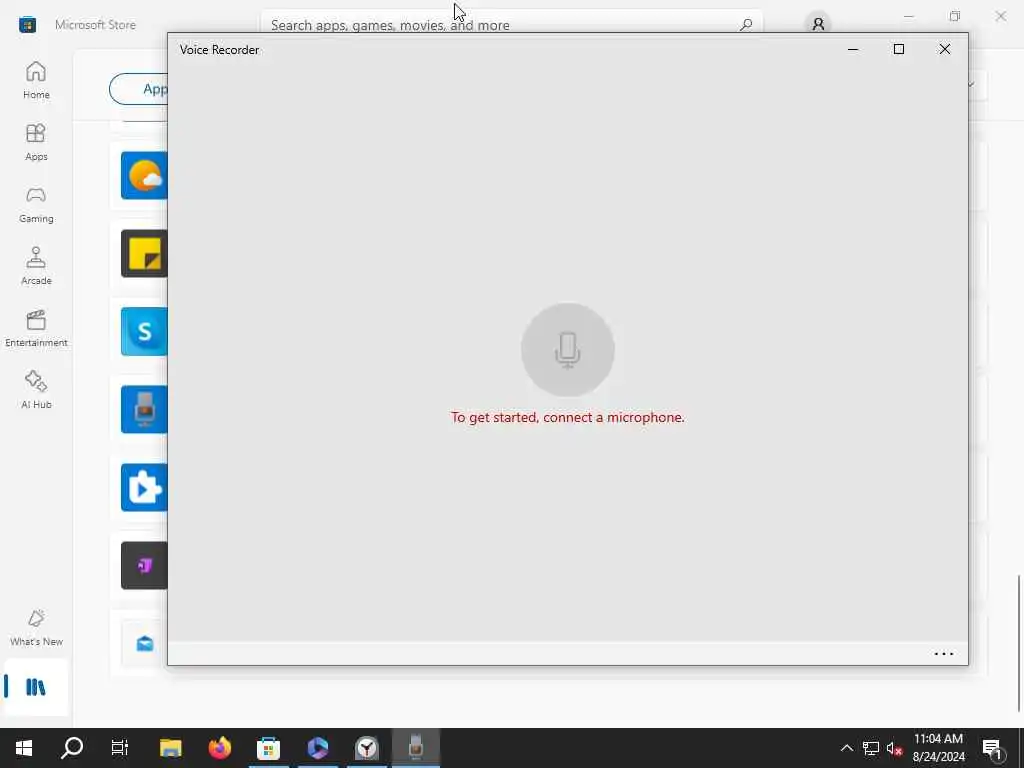Open the Skype app tile in Store list
Screen dimensions: 1024x768
pyautogui.click(x=144, y=332)
